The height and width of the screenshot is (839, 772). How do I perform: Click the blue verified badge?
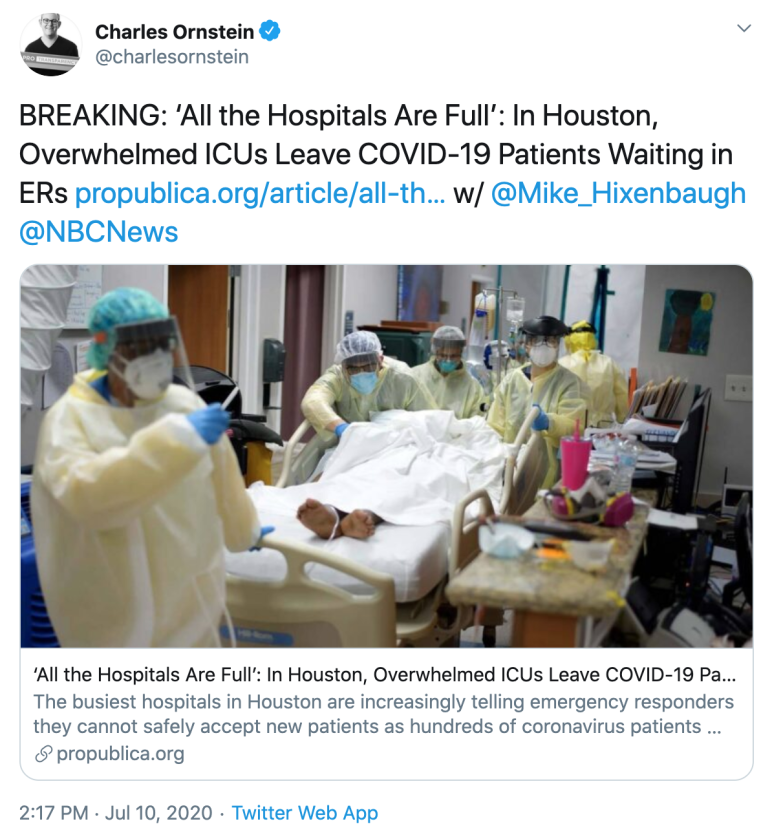pyautogui.click(x=270, y=31)
